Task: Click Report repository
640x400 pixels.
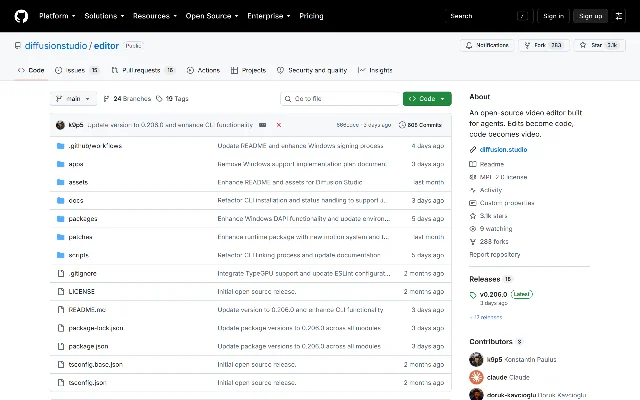Action: tap(495, 254)
